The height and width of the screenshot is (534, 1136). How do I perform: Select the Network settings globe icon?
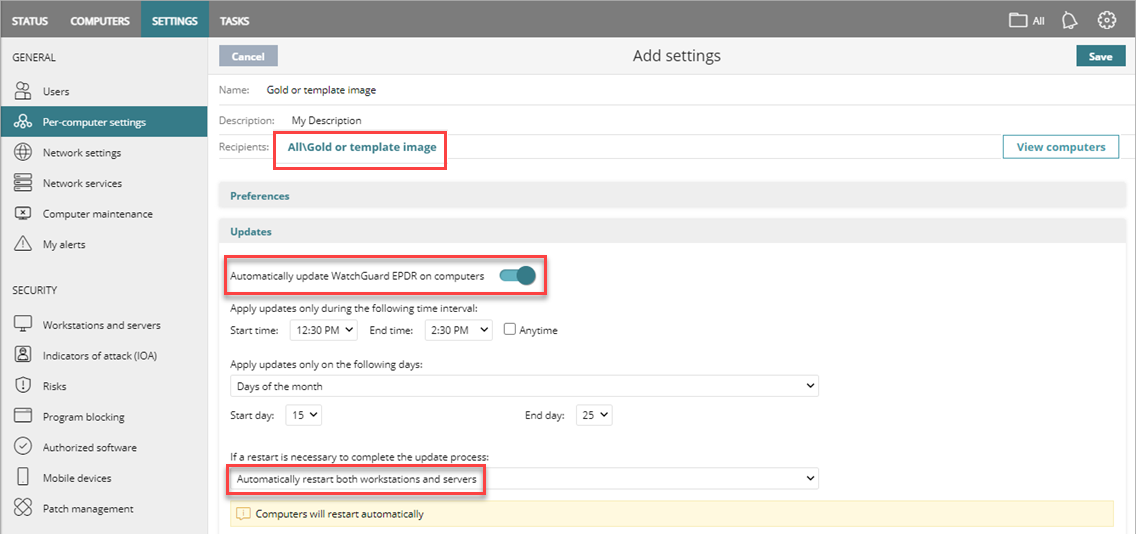click(x=23, y=153)
